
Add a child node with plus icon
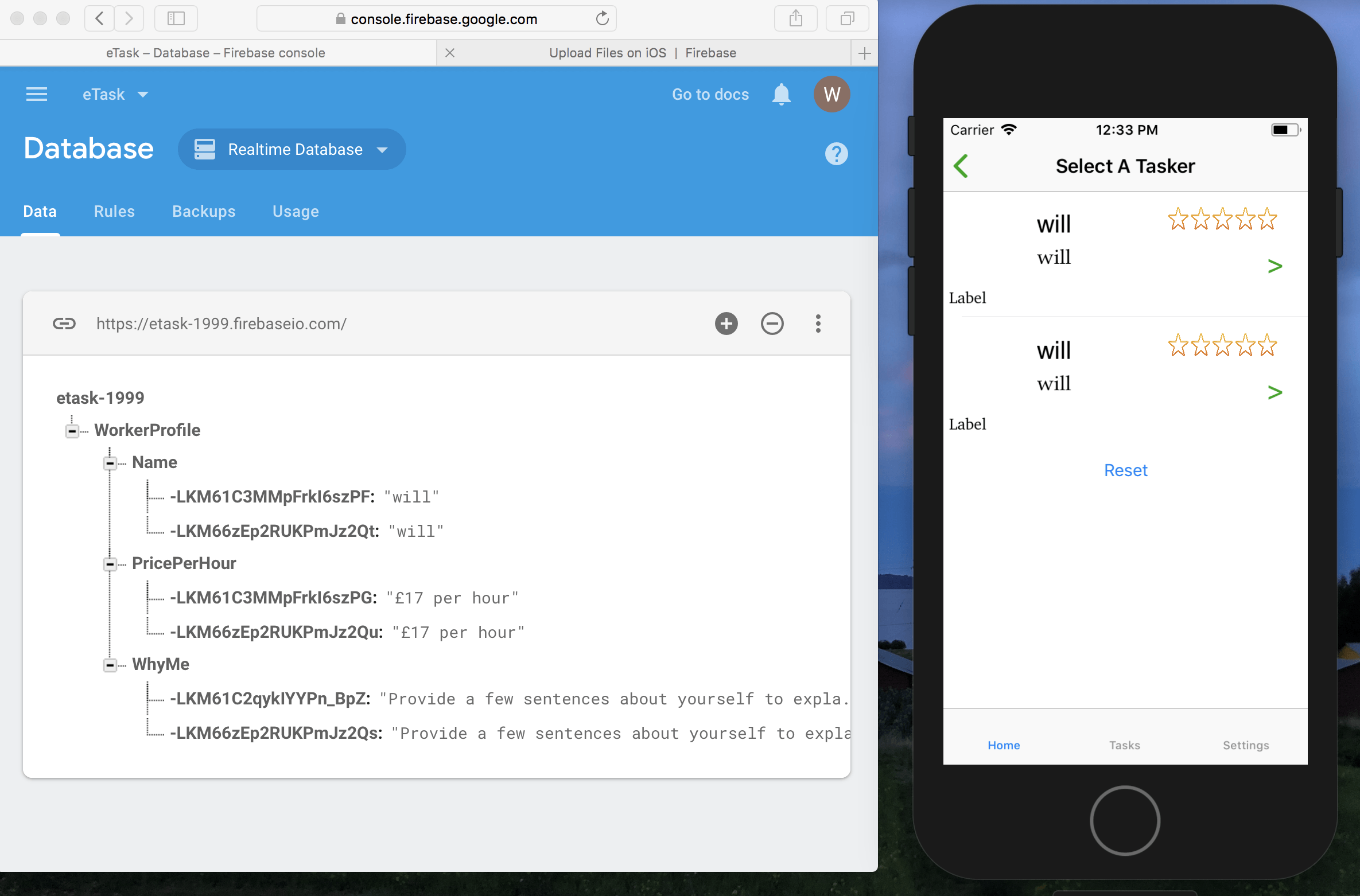tap(726, 324)
